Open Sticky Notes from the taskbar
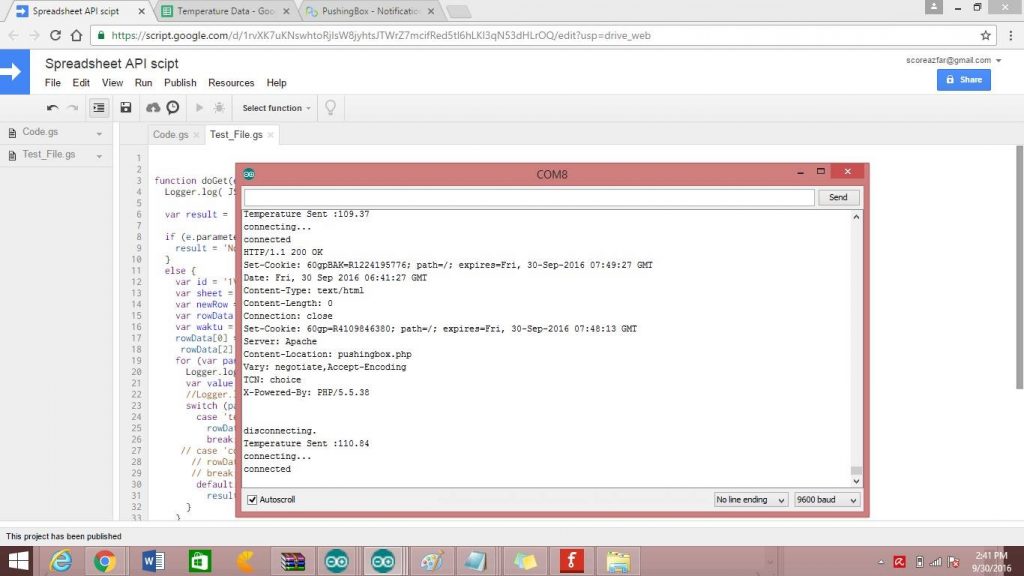The height and width of the screenshot is (576, 1024). click(x=524, y=561)
